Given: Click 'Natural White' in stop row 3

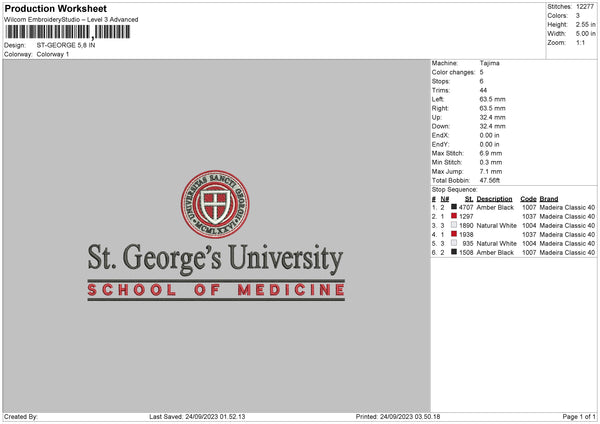Looking at the screenshot, I should coord(497,225).
